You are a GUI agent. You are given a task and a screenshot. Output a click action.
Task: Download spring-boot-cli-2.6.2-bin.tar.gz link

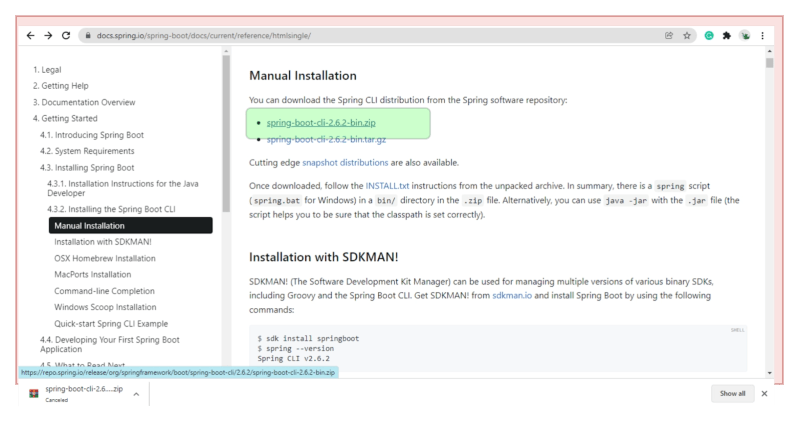click(x=326, y=140)
